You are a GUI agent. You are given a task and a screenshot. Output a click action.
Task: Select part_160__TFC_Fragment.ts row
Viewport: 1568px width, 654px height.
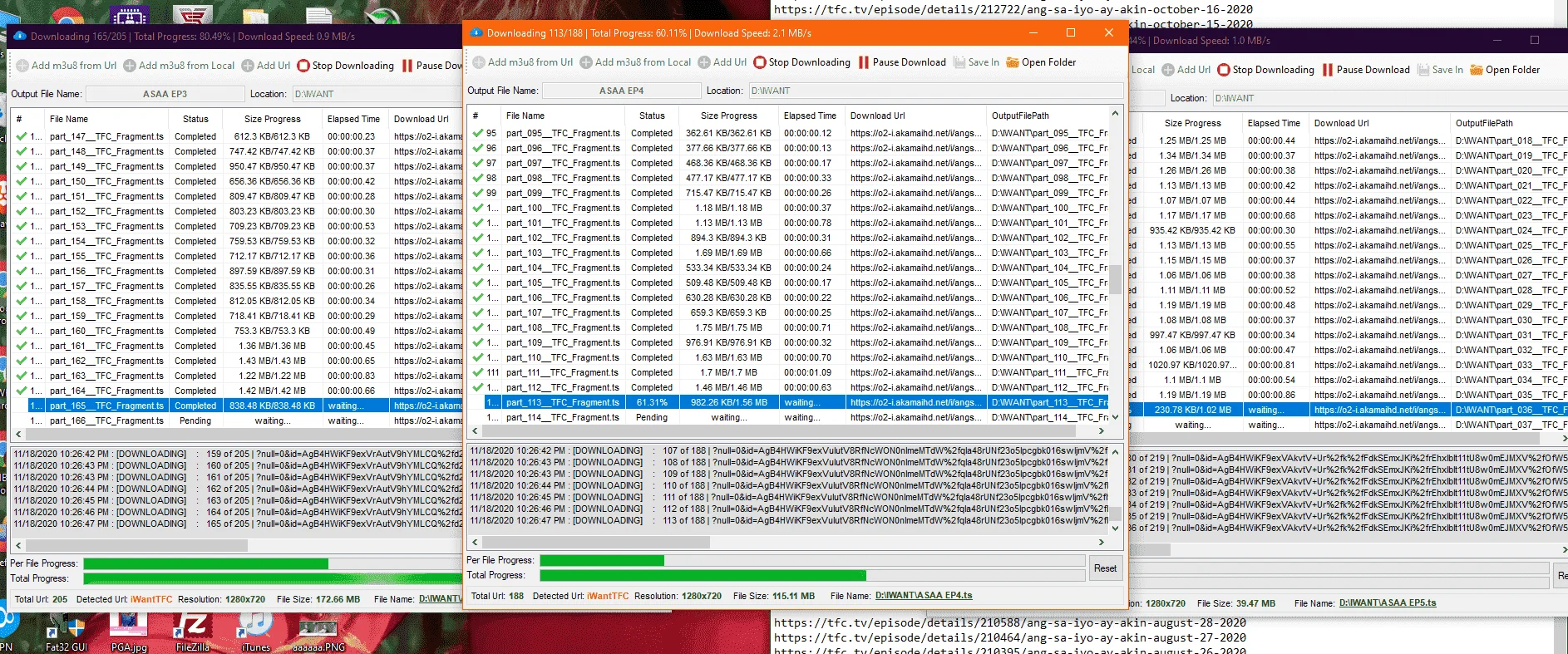(238, 331)
